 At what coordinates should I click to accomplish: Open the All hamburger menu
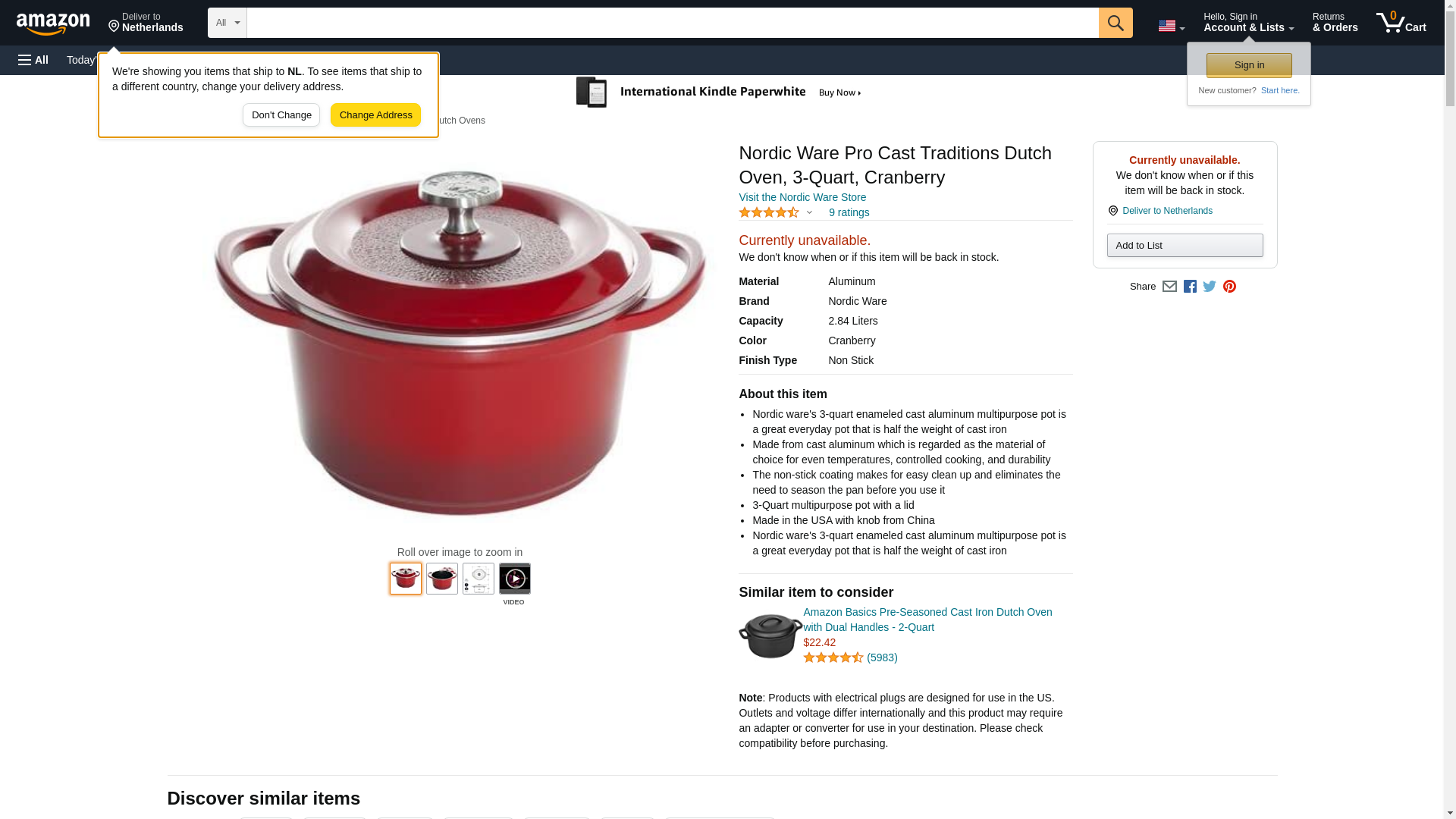pyautogui.click(x=33, y=60)
